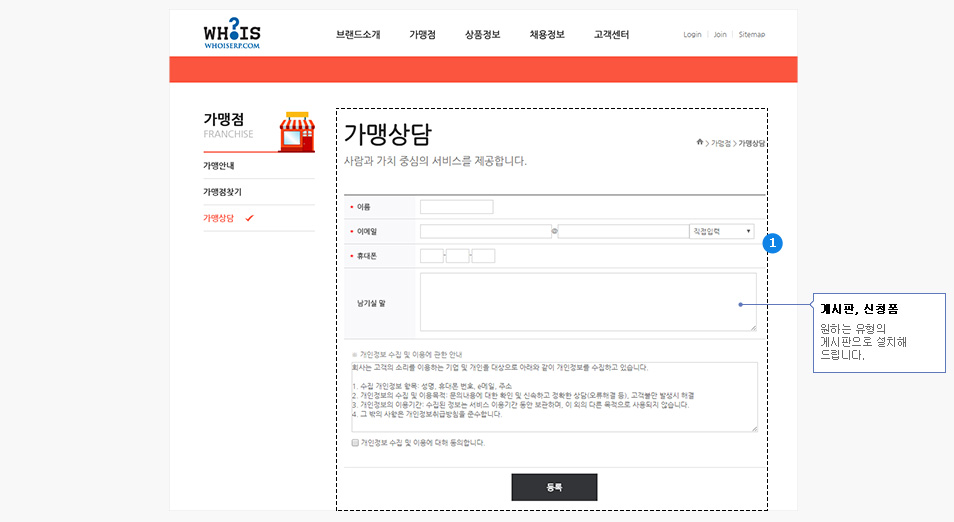Click the WHOIS logo in header

pyautogui.click(x=231, y=34)
